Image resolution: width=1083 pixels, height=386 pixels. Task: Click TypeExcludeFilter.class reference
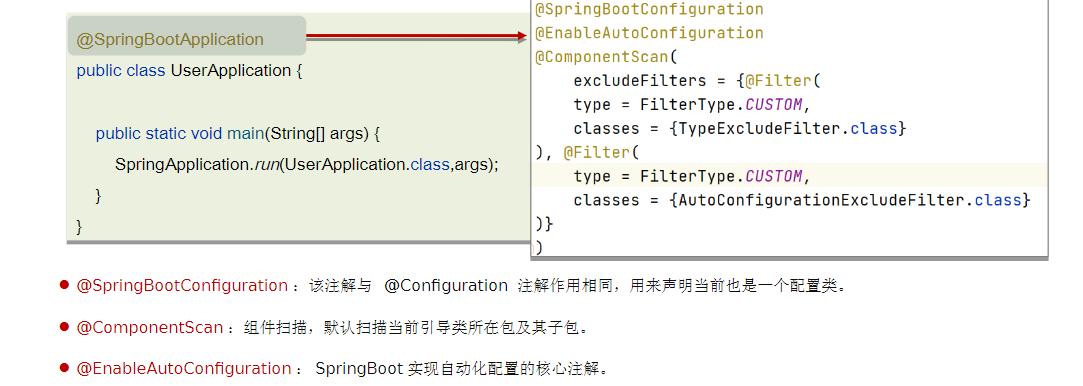[787, 128]
